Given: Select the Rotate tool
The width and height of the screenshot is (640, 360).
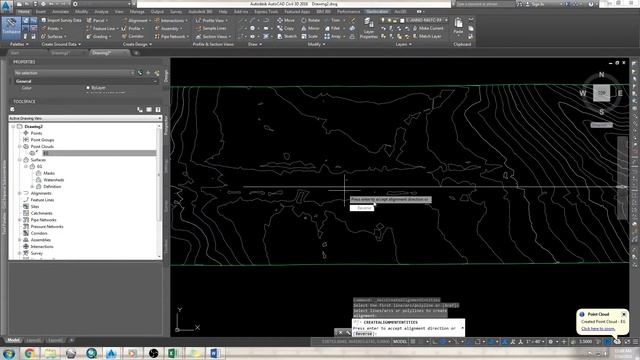Looking at the screenshot, I should pos(311,20).
